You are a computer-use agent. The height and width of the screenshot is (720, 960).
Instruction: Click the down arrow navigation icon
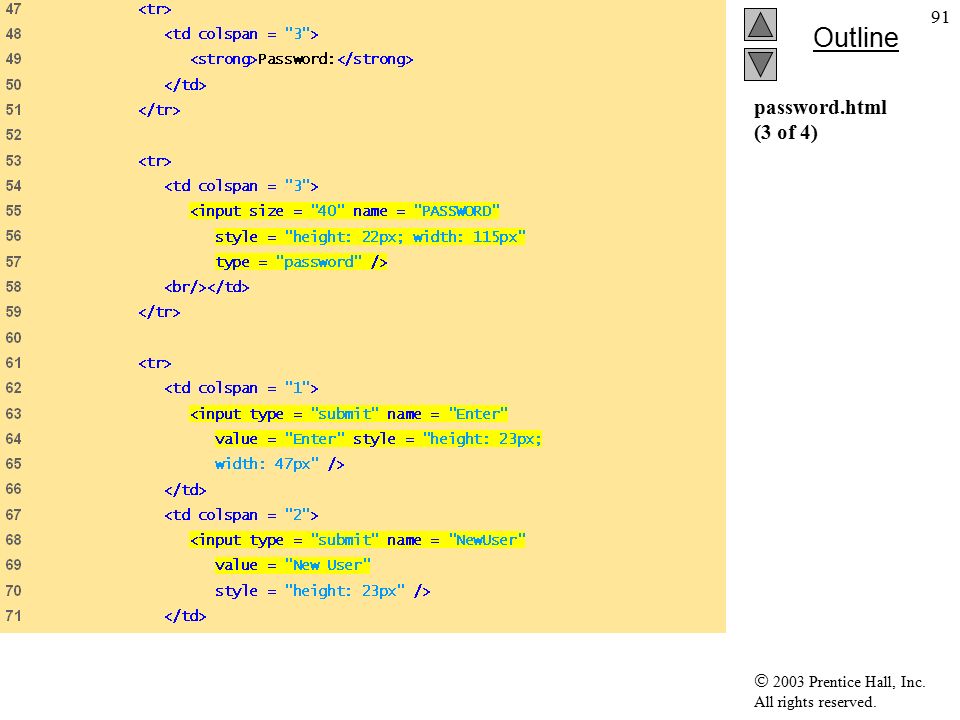[x=760, y=64]
